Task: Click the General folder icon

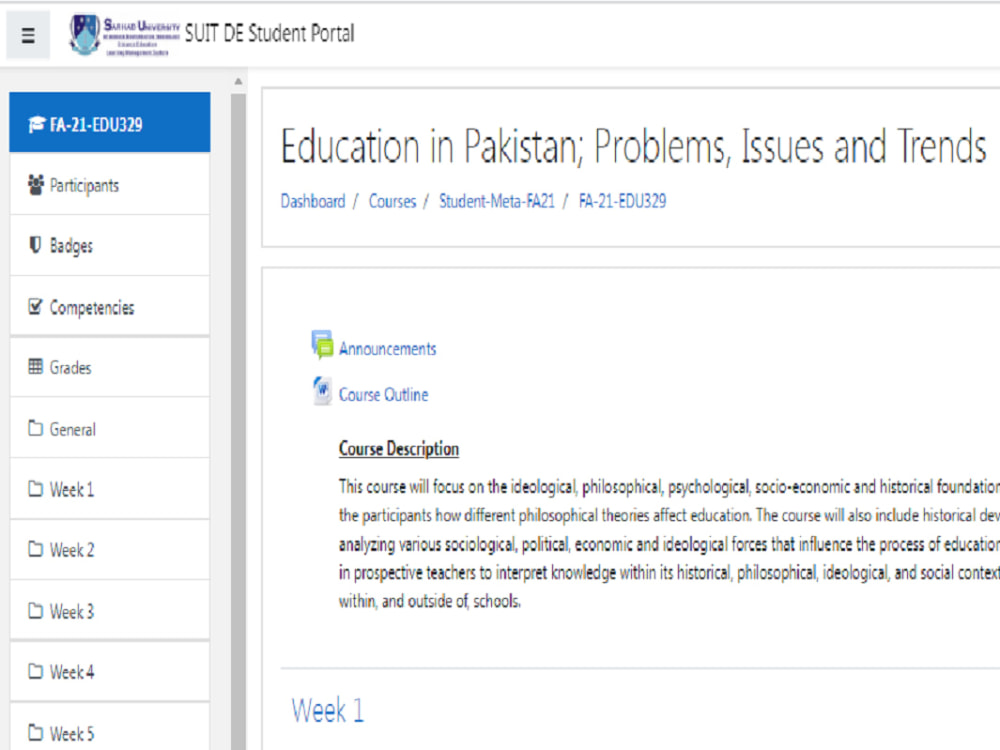Action: click(x=36, y=428)
